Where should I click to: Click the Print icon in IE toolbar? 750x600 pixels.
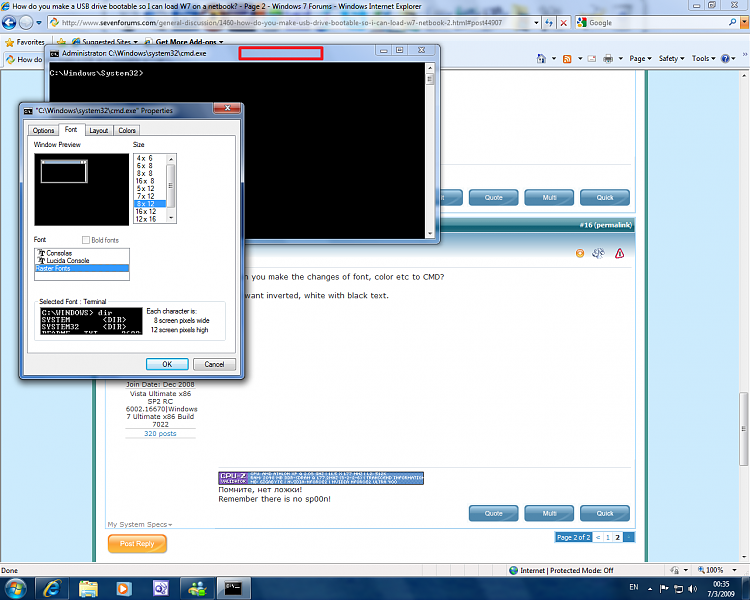click(x=608, y=58)
